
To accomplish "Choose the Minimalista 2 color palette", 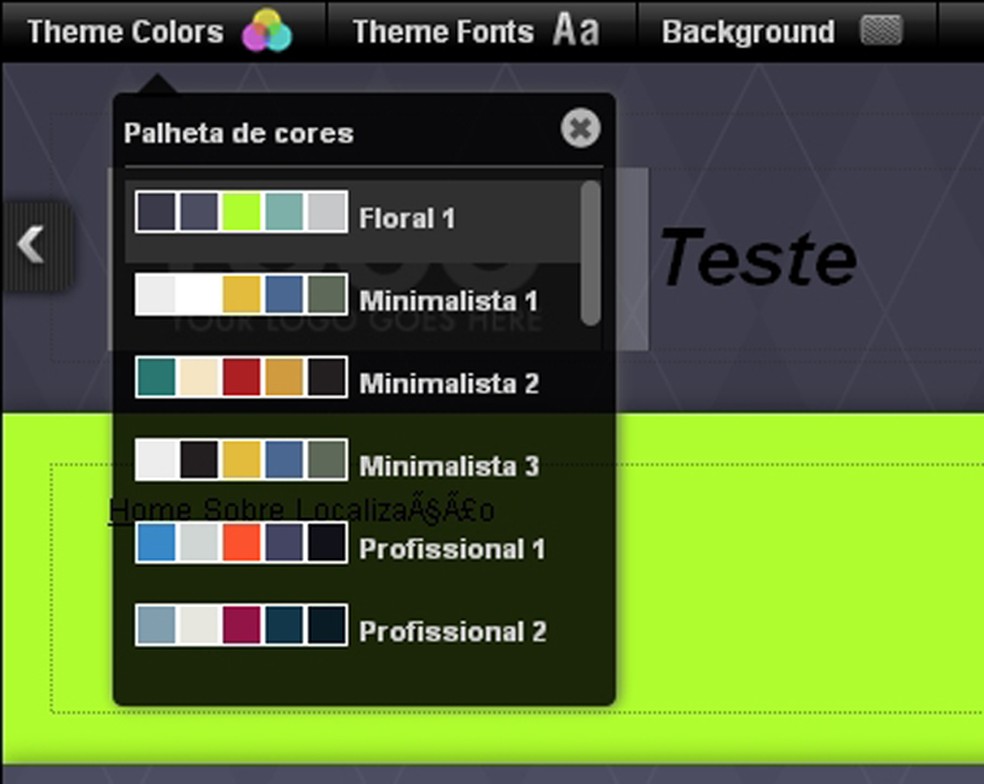I will [448, 383].
